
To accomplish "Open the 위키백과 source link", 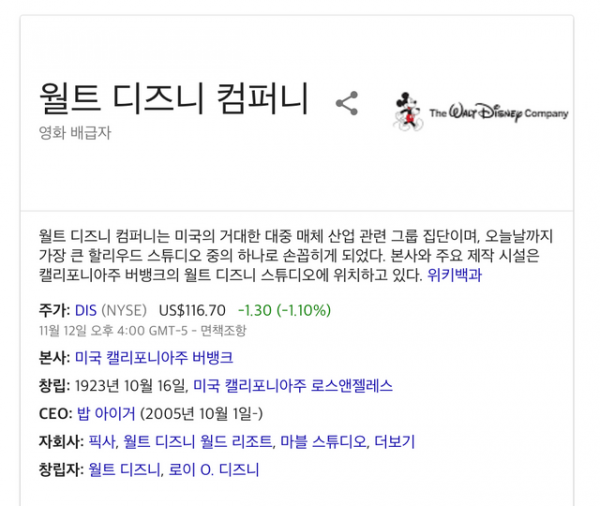I will click(x=454, y=275).
